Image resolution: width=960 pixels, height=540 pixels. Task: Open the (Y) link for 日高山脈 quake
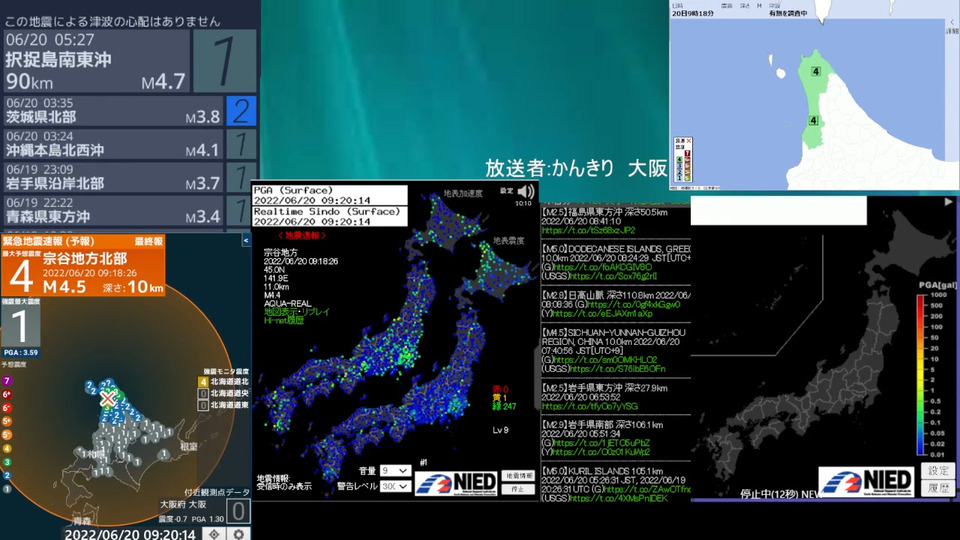click(x=603, y=313)
